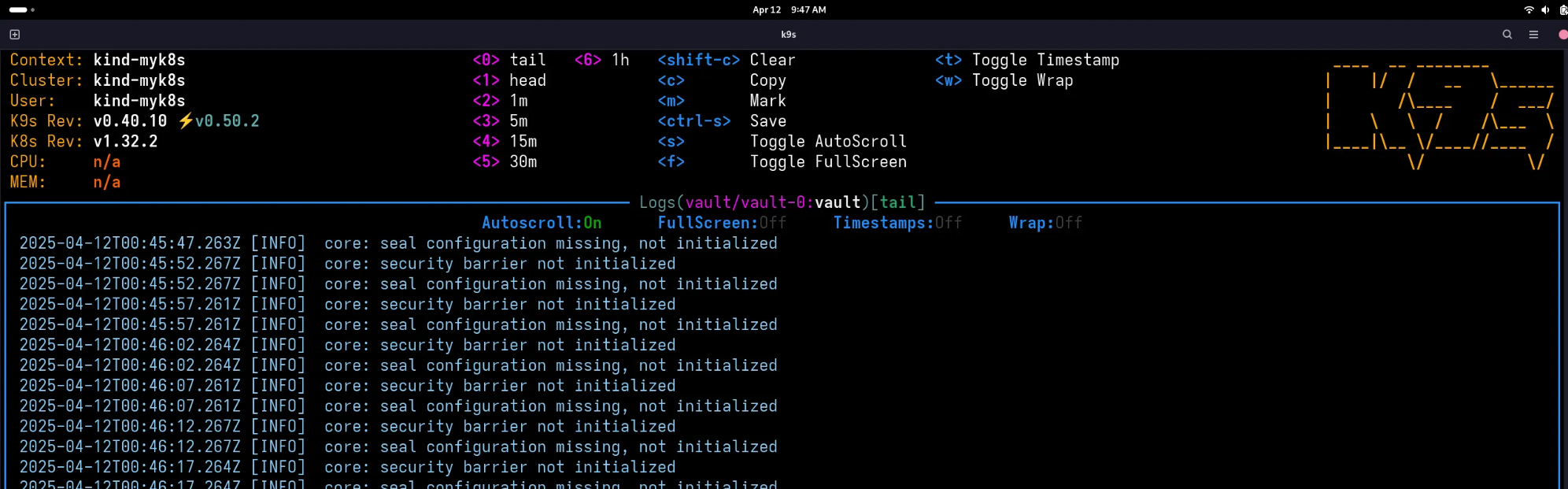Click the Autoscroll:On indicator
Image resolution: width=1568 pixels, height=489 pixels.
542,223
